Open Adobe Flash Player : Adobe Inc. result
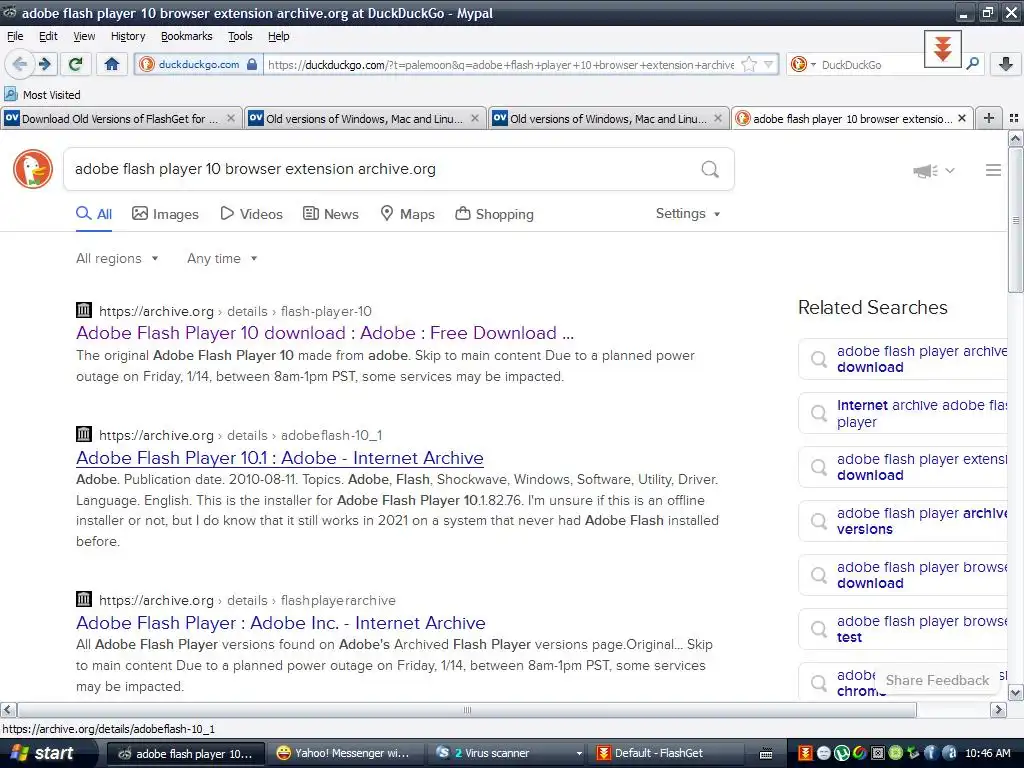 281,623
